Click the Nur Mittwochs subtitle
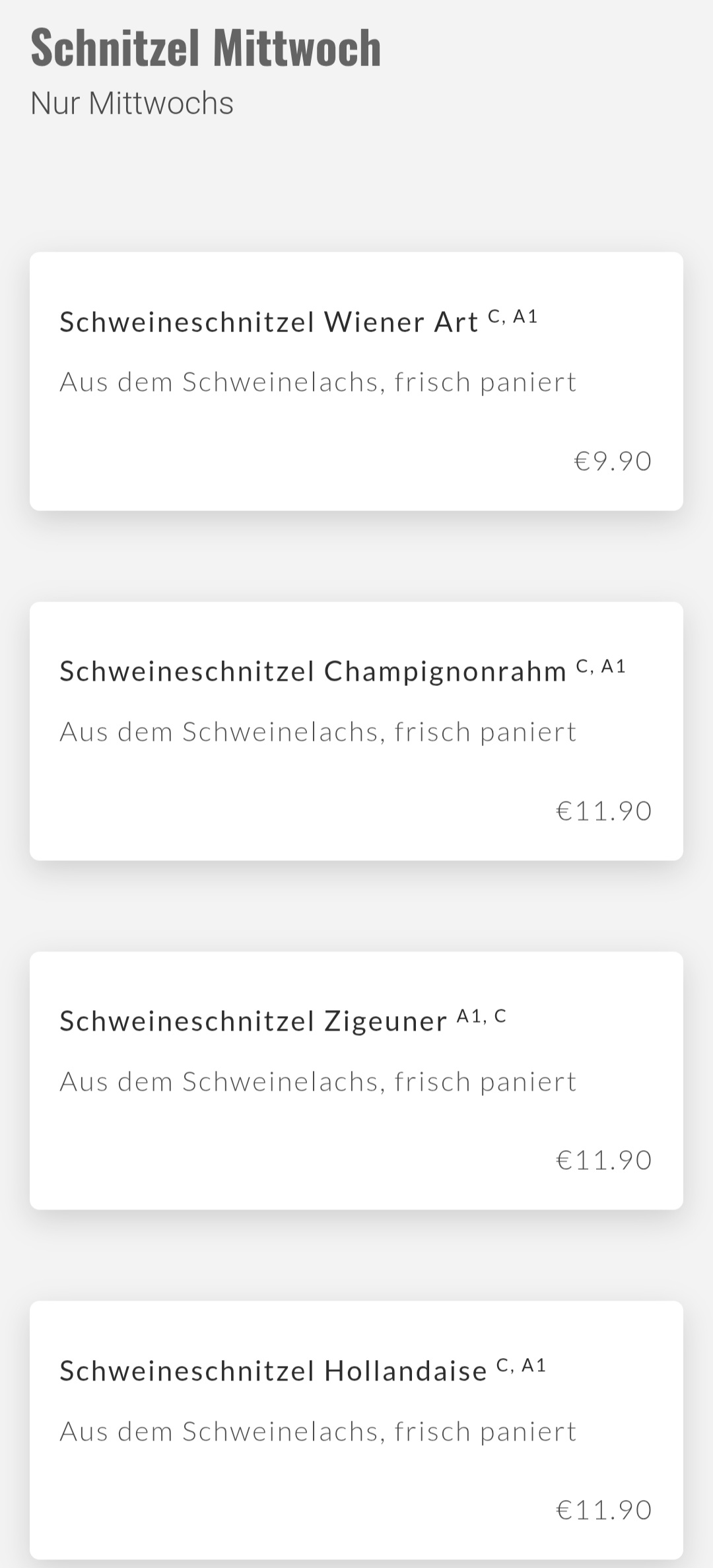The height and width of the screenshot is (1568, 713). coord(132,104)
